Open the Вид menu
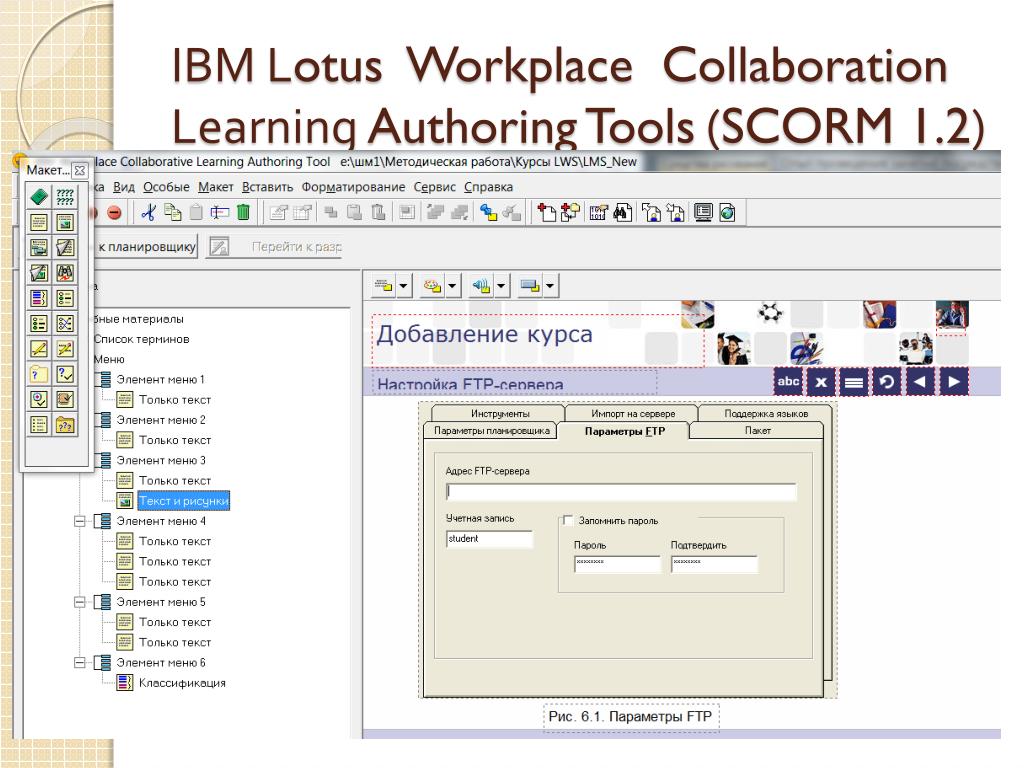Viewport: 1024px width, 768px height. [124, 187]
